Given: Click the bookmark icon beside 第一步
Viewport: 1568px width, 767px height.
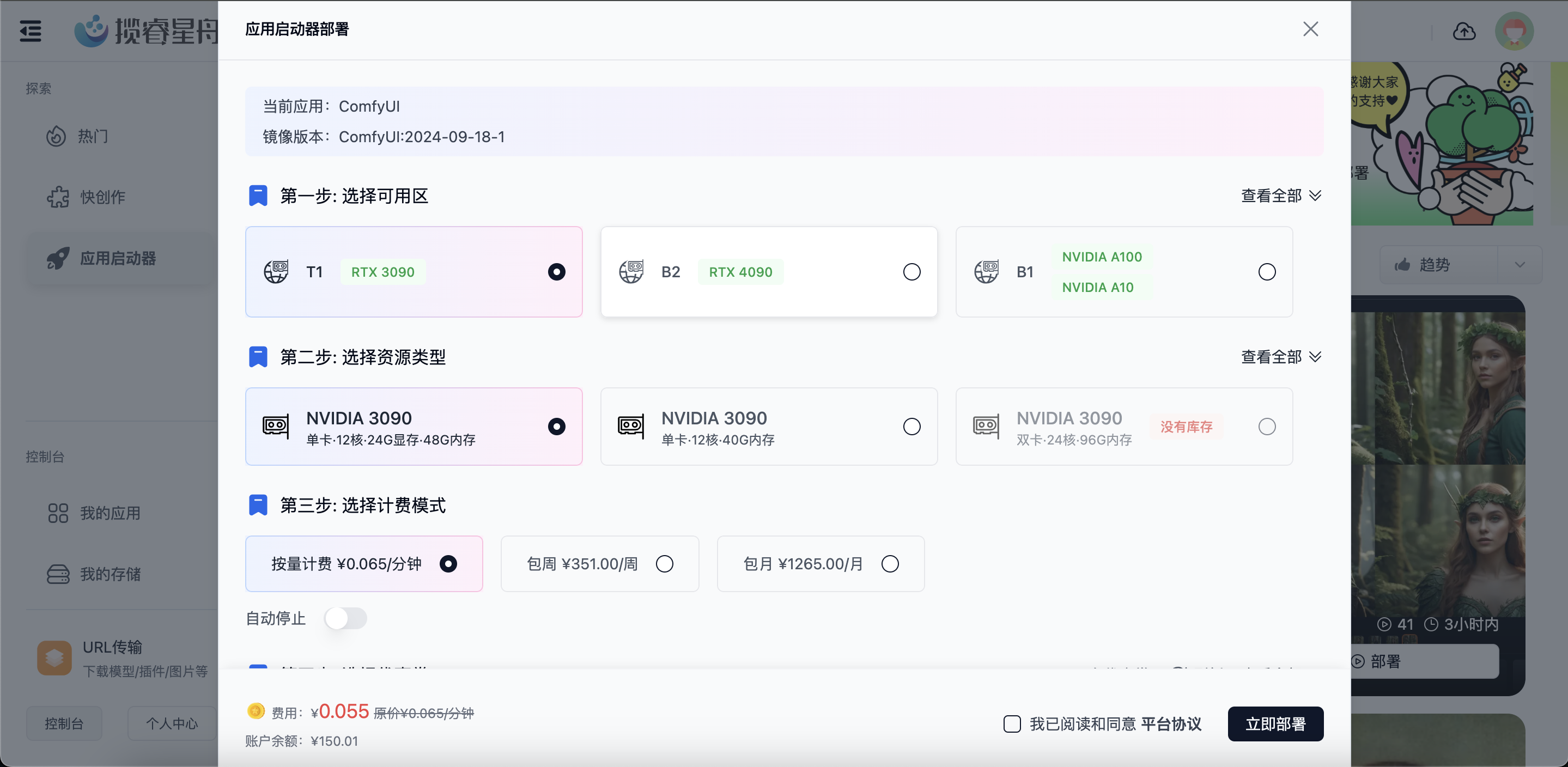Looking at the screenshot, I should (258, 196).
